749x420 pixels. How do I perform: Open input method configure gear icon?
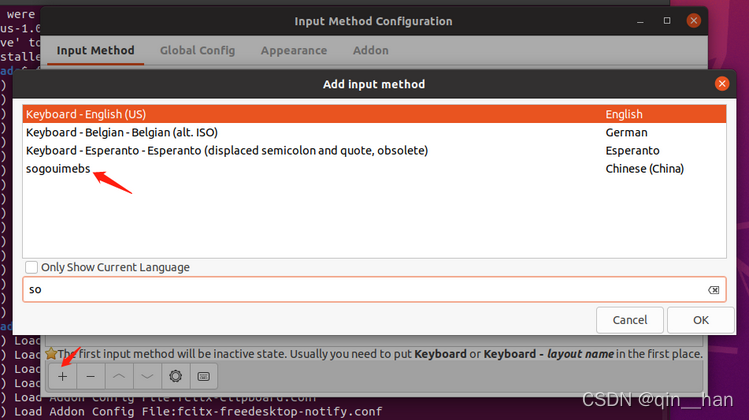175,377
